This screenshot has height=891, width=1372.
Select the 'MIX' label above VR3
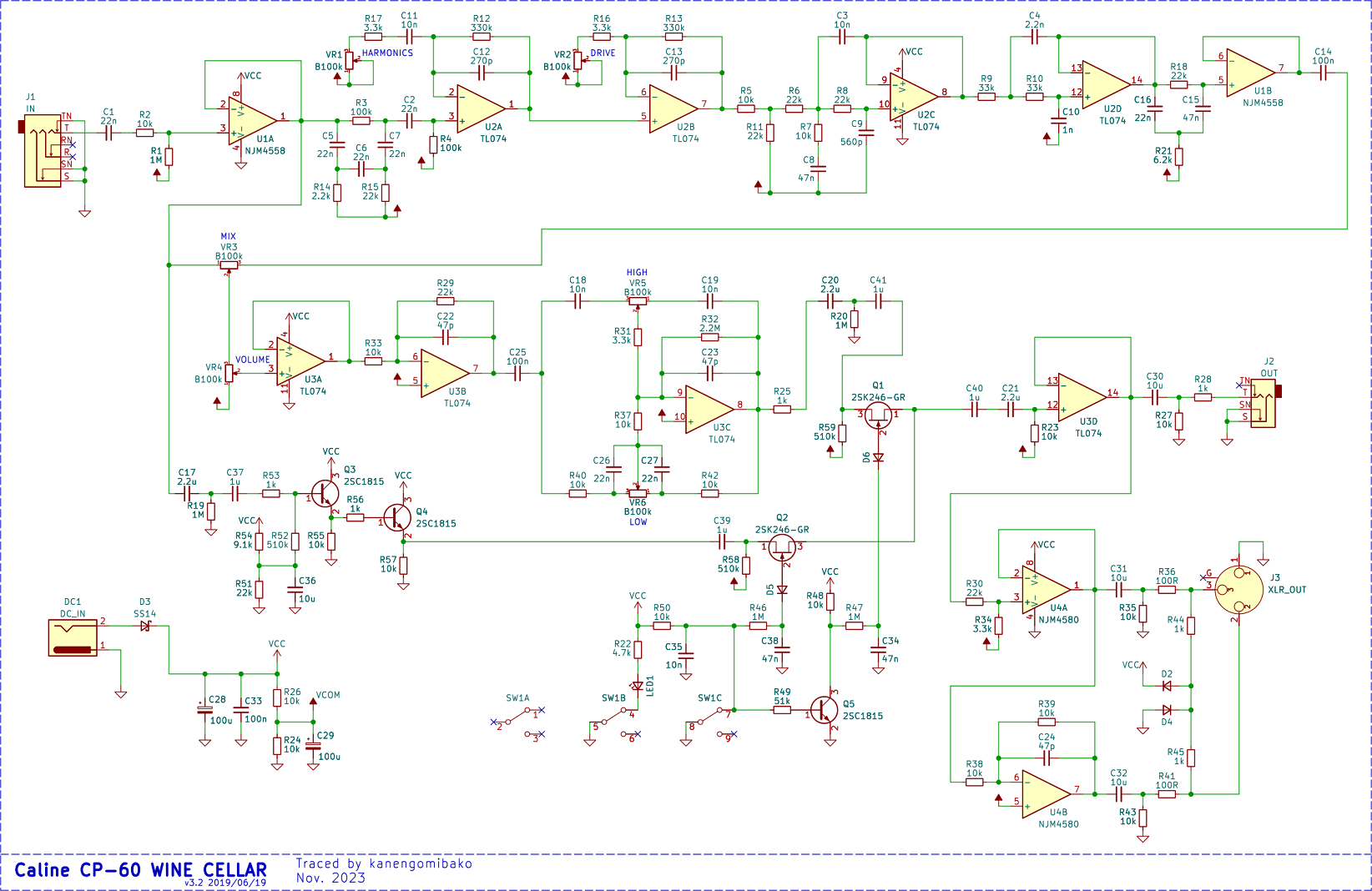[228, 237]
